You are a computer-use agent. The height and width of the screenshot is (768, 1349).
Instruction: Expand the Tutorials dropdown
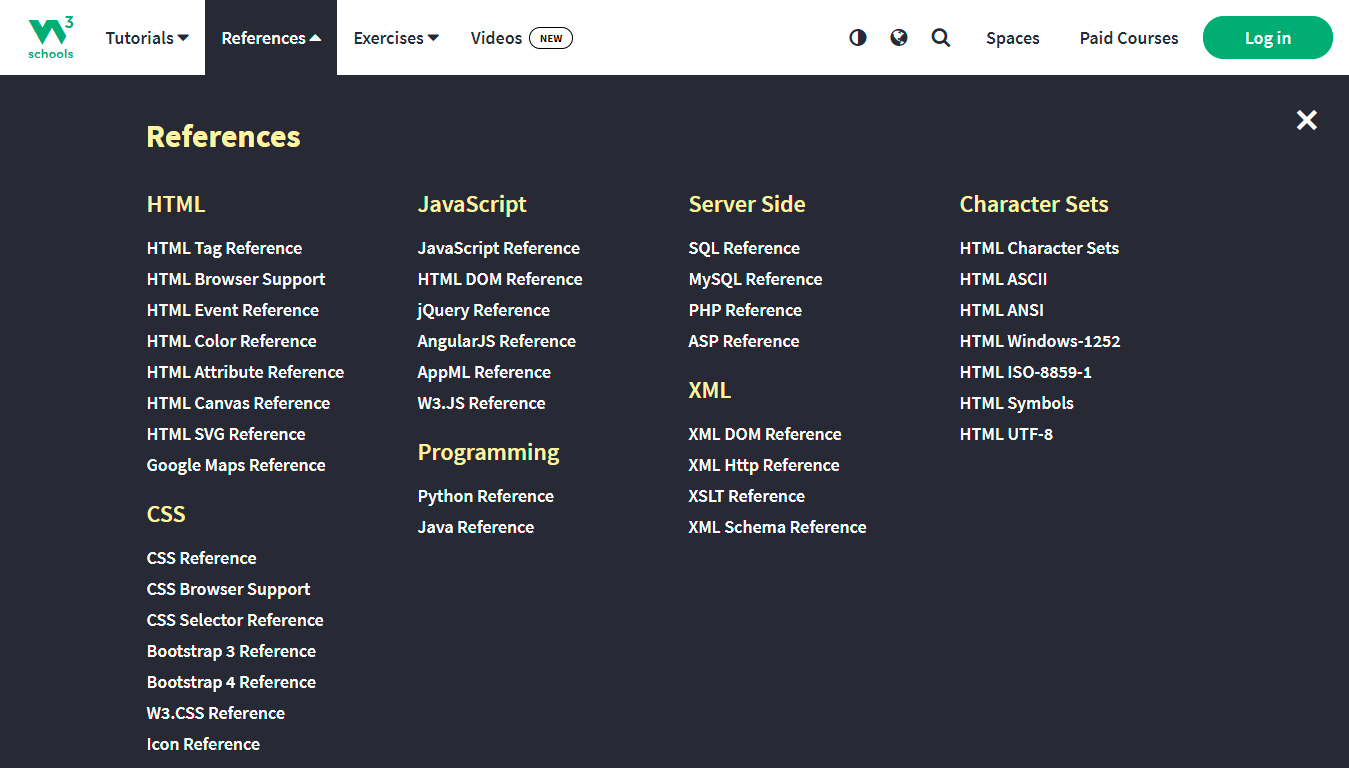click(x=147, y=38)
